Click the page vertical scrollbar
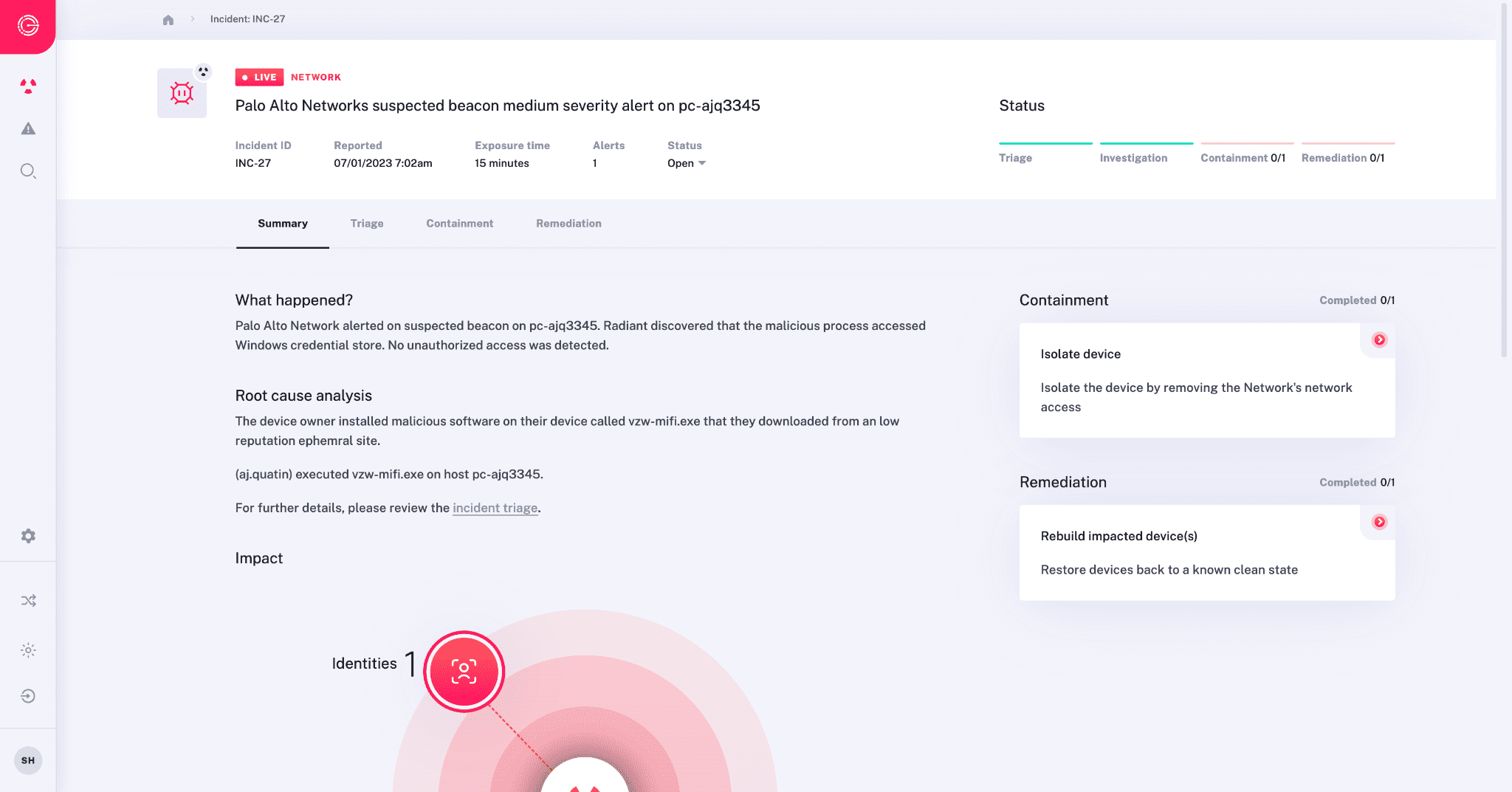This screenshot has width=1512, height=792. tap(1504, 181)
